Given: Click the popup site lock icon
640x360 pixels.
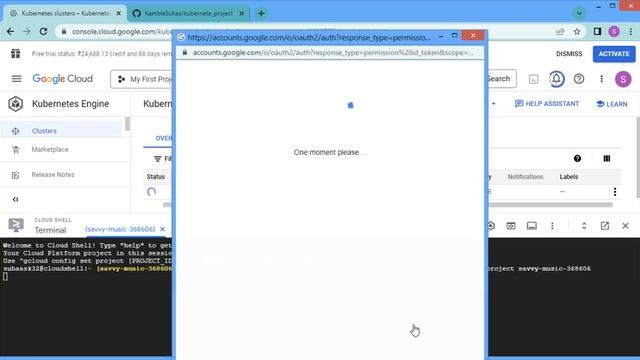Looking at the screenshot, I should [185, 53].
